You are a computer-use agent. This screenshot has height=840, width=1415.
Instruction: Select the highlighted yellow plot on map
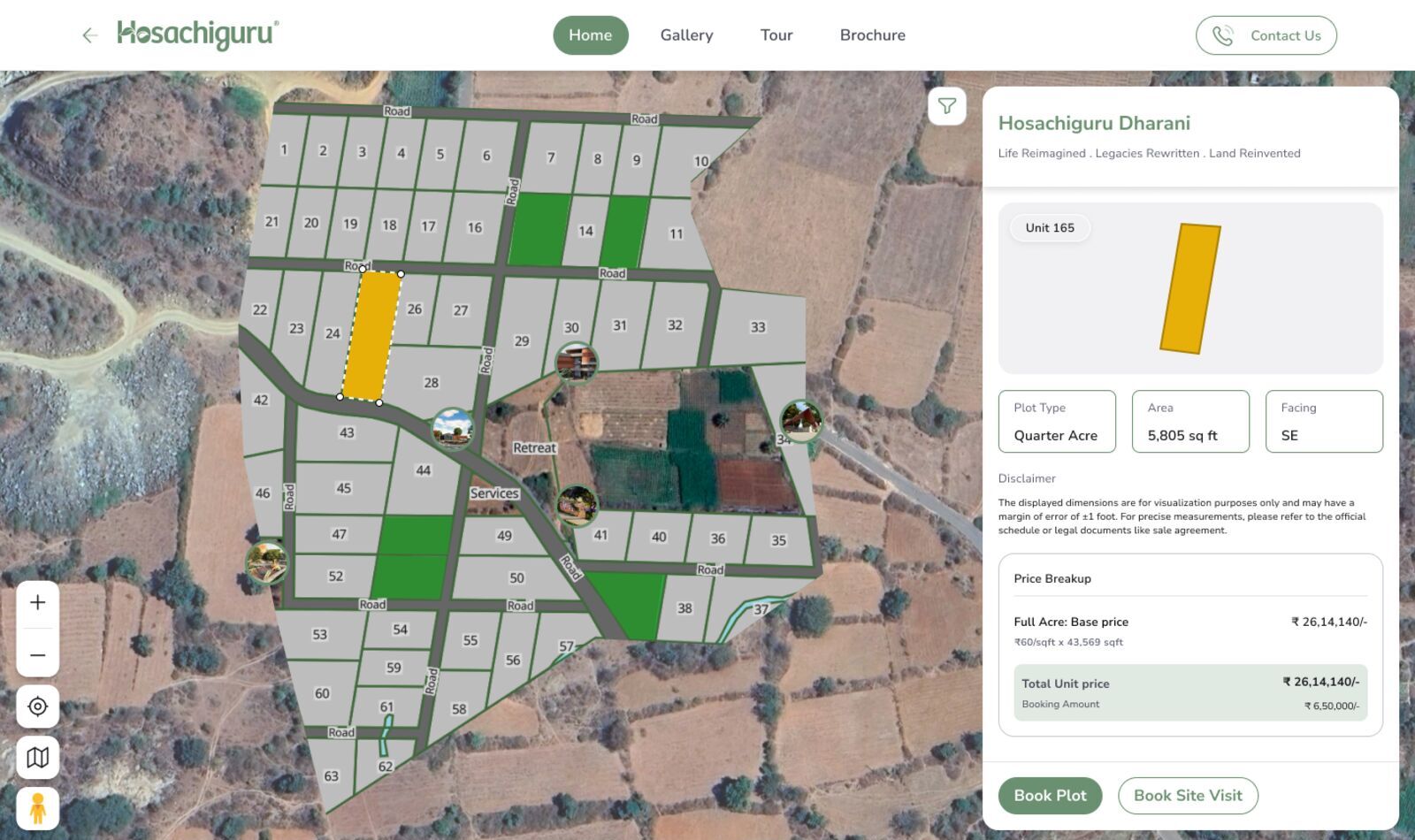pos(371,336)
